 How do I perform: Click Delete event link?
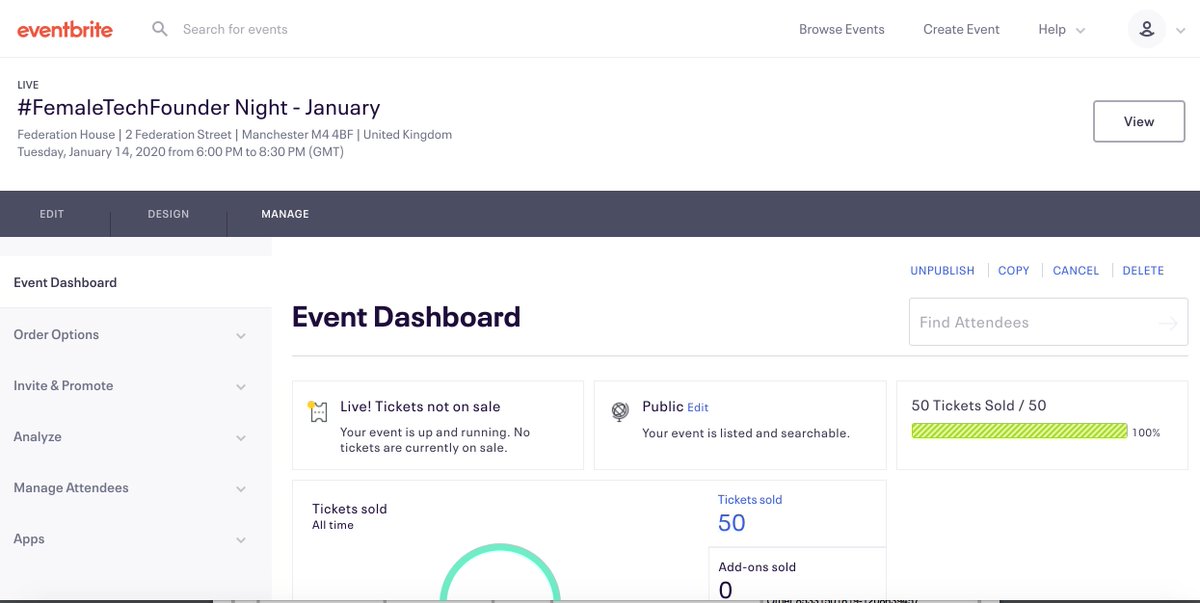pyautogui.click(x=1143, y=270)
